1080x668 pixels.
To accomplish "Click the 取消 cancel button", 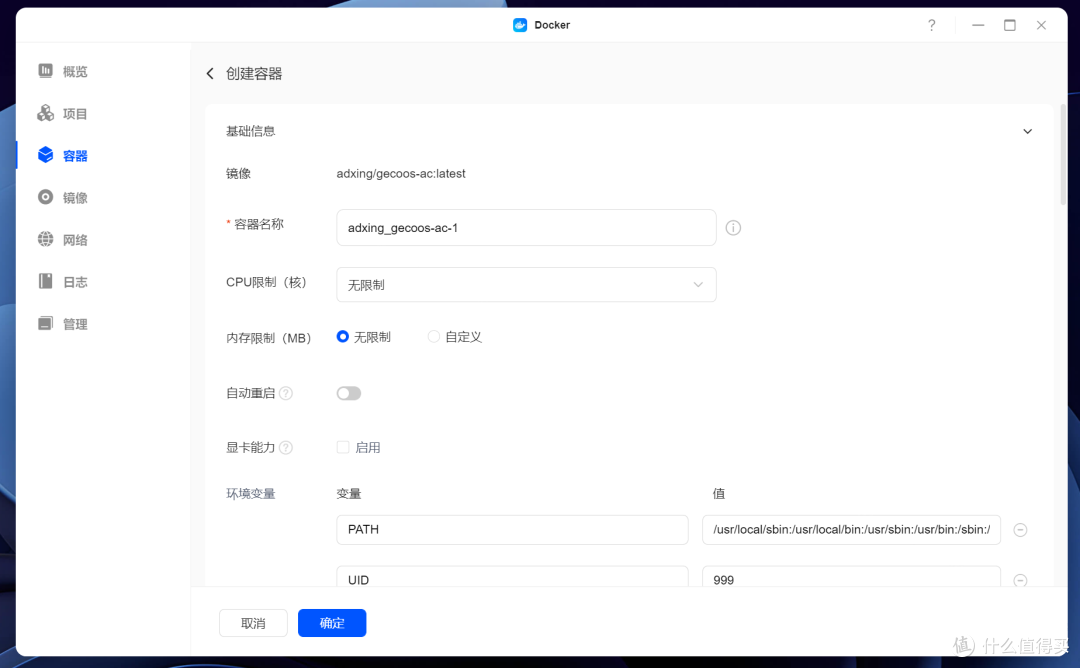I will (x=253, y=623).
